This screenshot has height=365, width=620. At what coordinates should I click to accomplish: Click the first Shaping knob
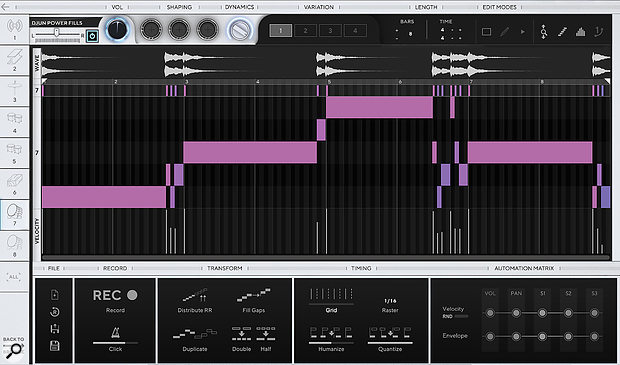[151, 29]
